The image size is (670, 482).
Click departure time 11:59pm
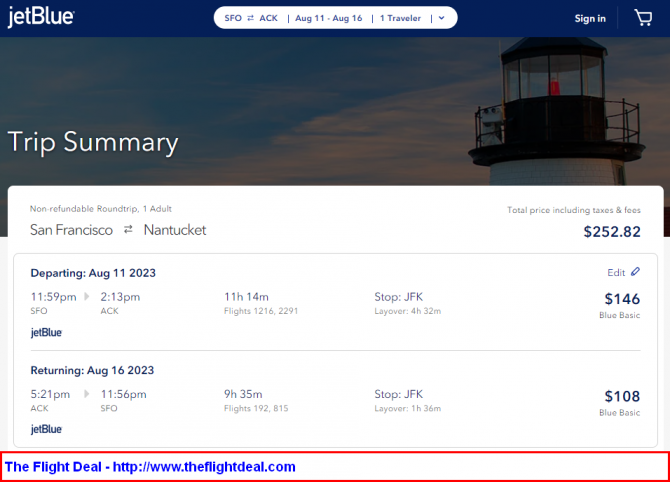[53, 297]
